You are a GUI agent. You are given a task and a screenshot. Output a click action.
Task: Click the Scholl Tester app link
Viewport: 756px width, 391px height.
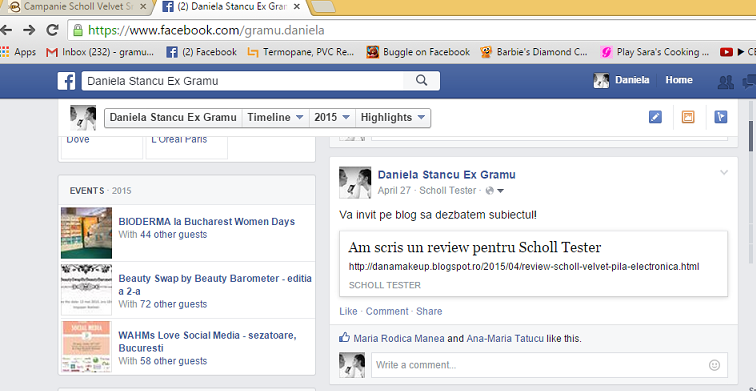point(447,190)
